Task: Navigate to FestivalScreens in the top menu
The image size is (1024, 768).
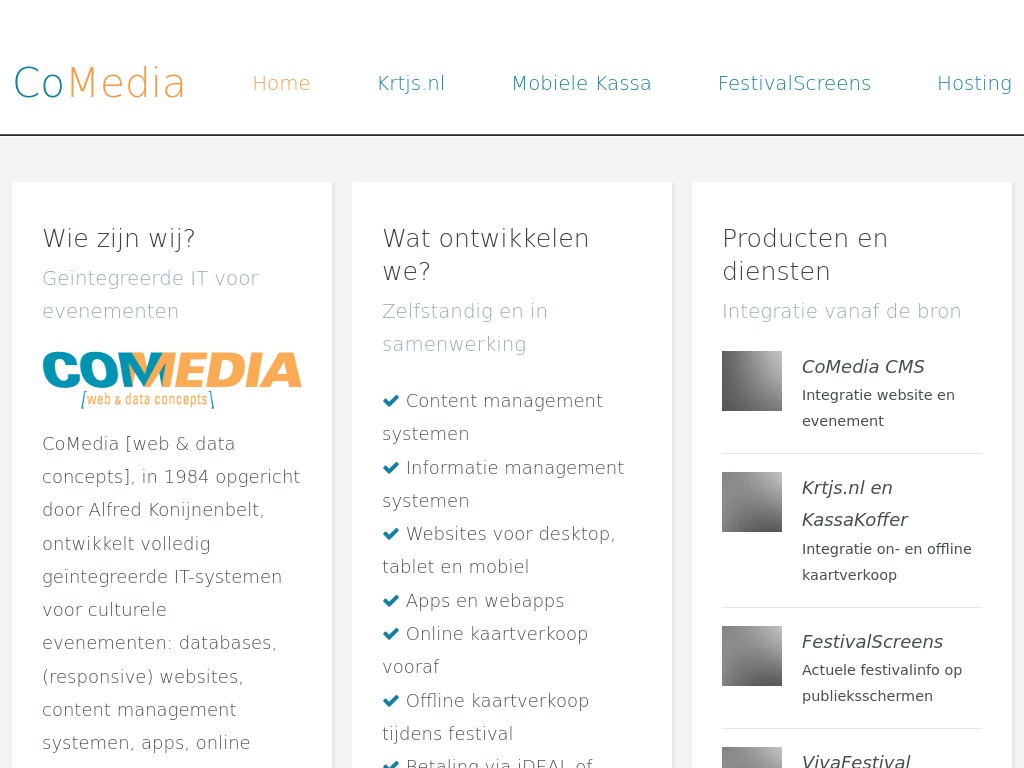Action: [x=794, y=83]
